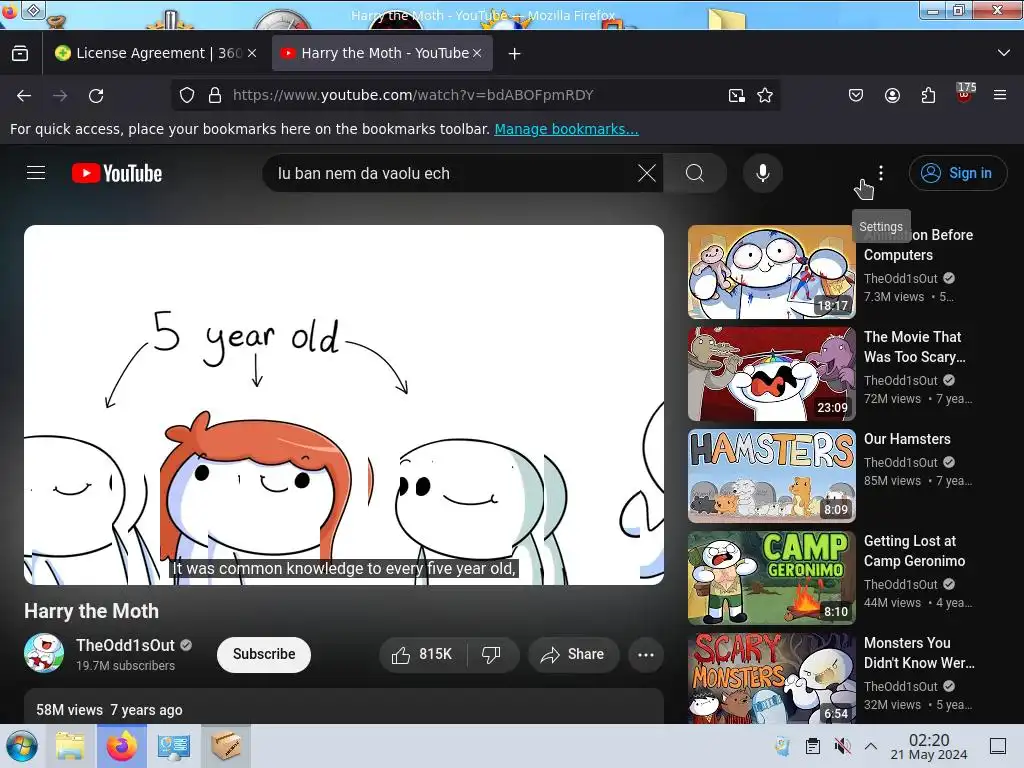Open taskbar clock showing 02:20
The image size is (1024, 768).
tap(929, 746)
